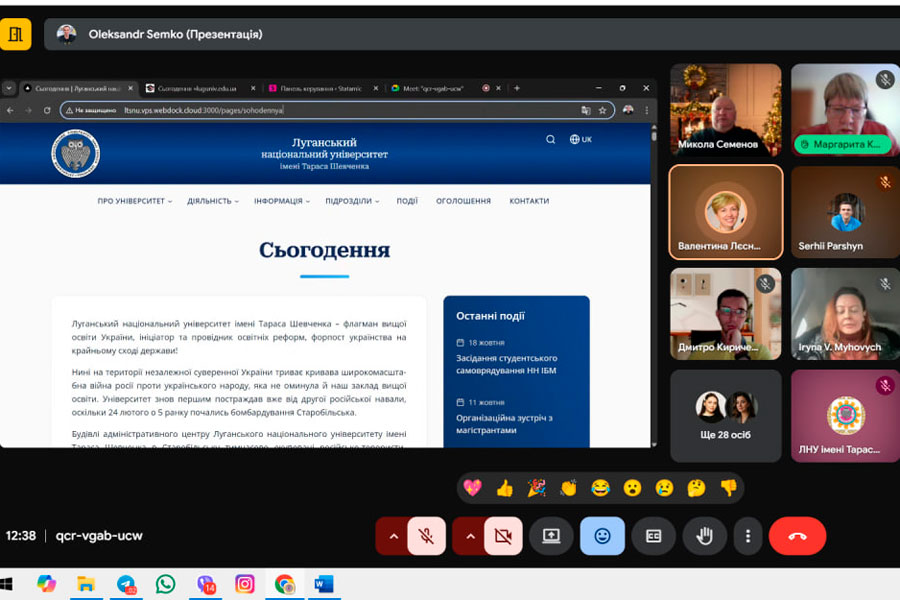900x600 pixels.
Task: Open Telegram from the taskbar
Action: [126, 584]
